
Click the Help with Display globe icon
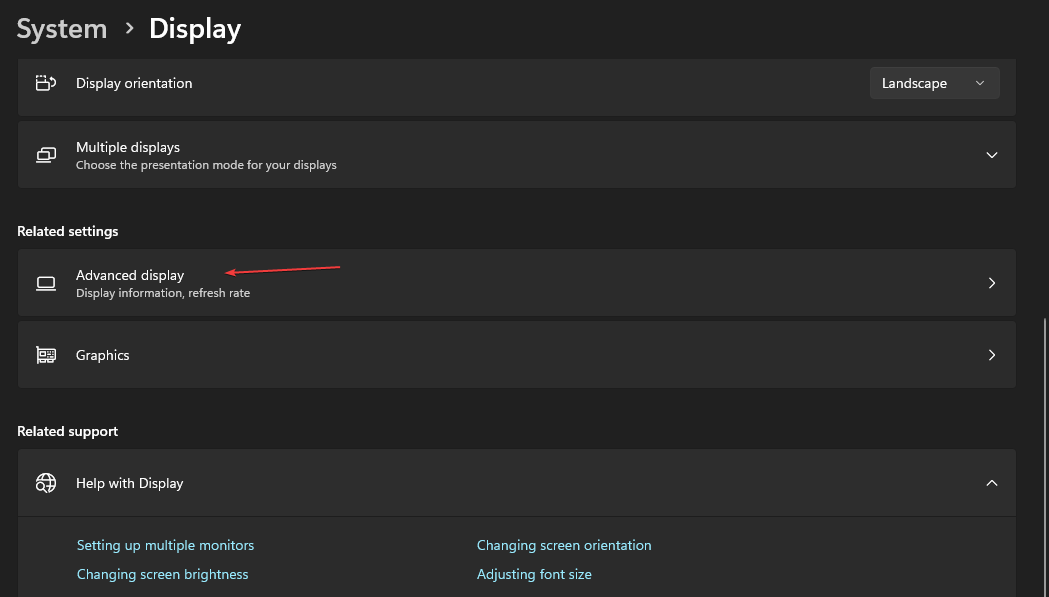[45, 483]
